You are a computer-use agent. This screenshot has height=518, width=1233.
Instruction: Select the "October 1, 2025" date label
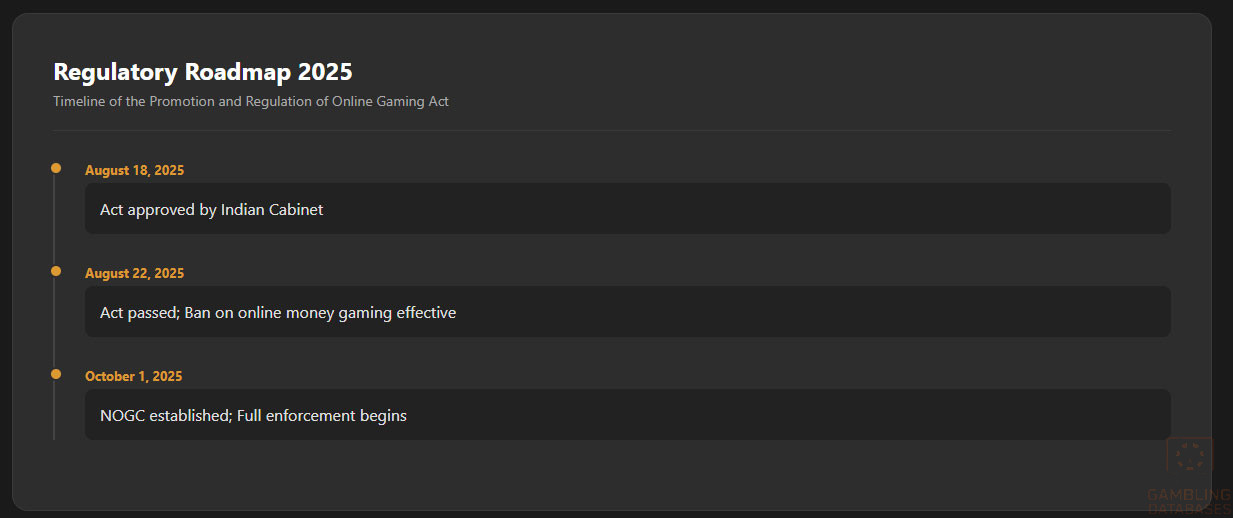(x=133, y=377)
